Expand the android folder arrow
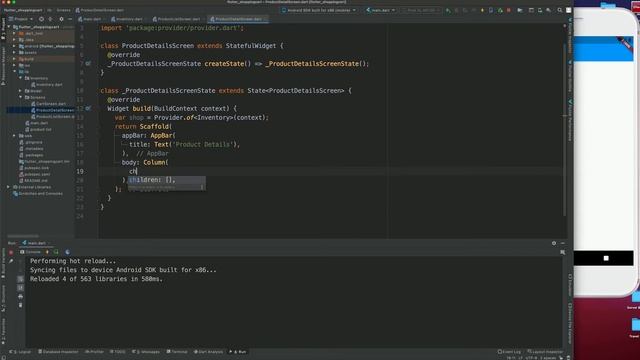The image size is (640, 360). [15, 46]
